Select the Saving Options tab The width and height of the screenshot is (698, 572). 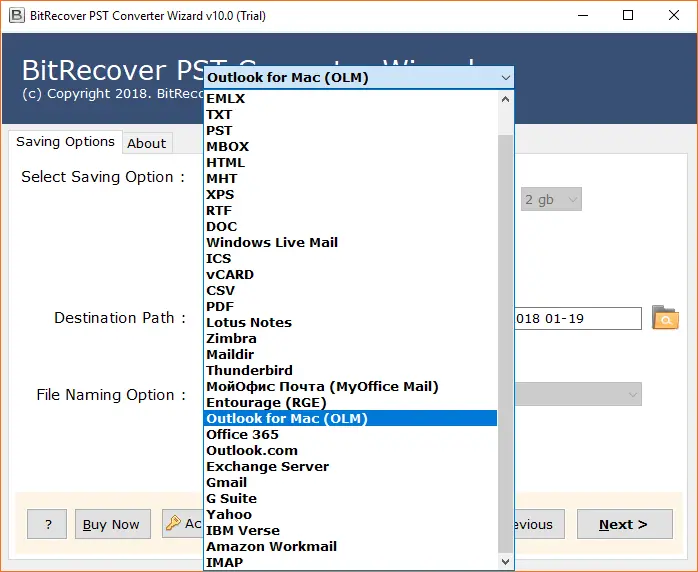[x=65, y=142]
